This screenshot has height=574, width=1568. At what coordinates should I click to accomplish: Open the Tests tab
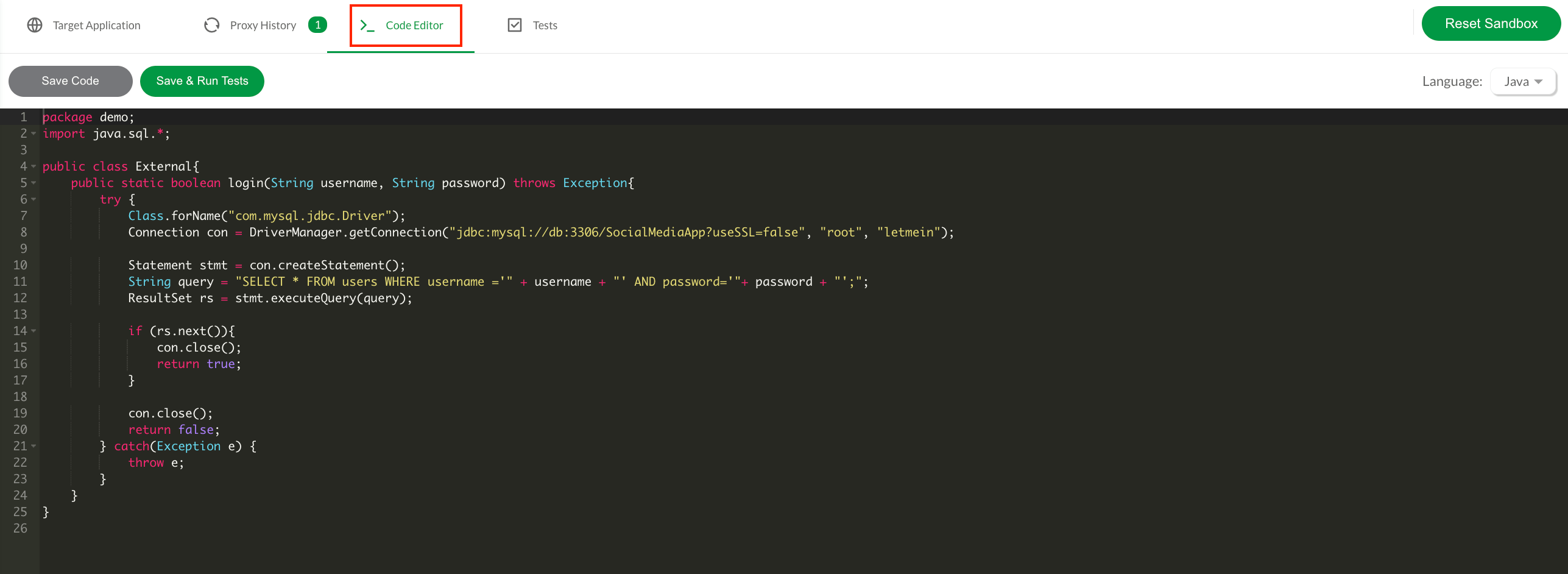[533, 25]
